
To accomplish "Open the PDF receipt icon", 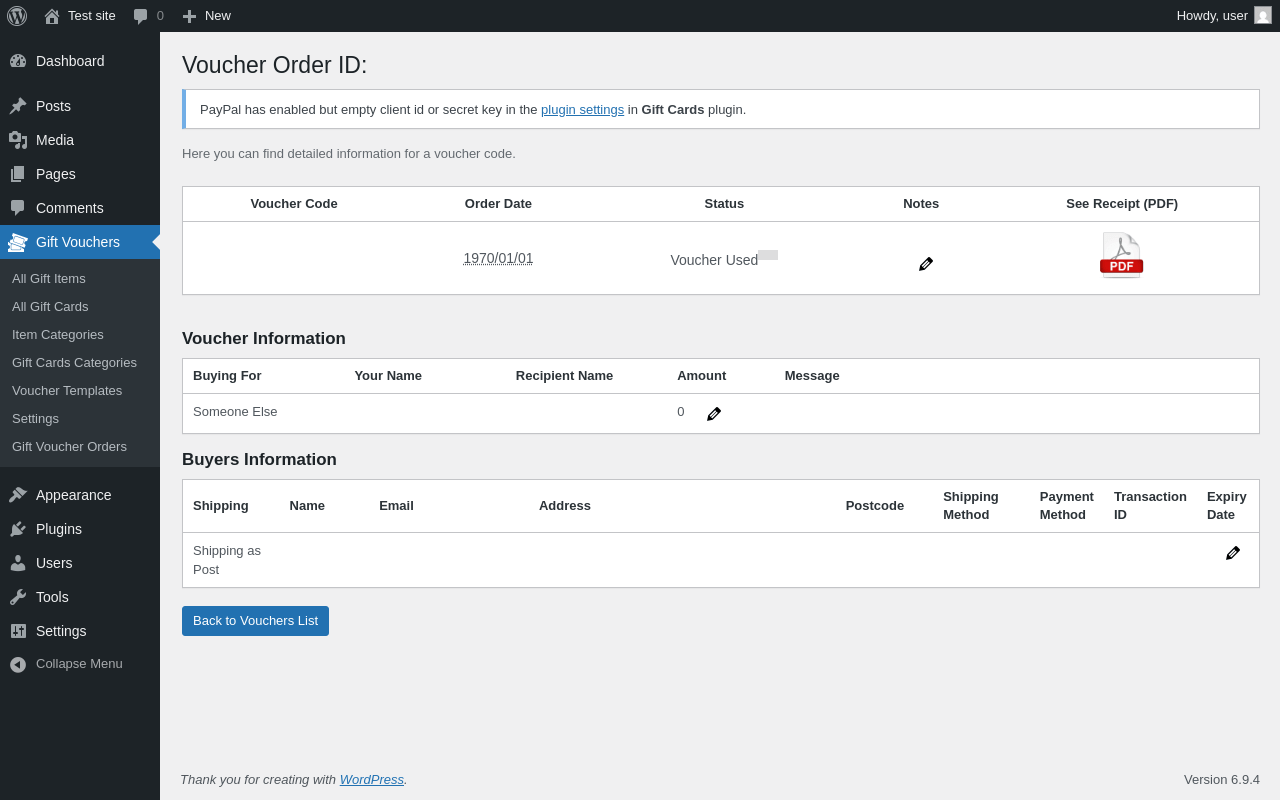I will pyautogui.click(x=1121, y=256).
